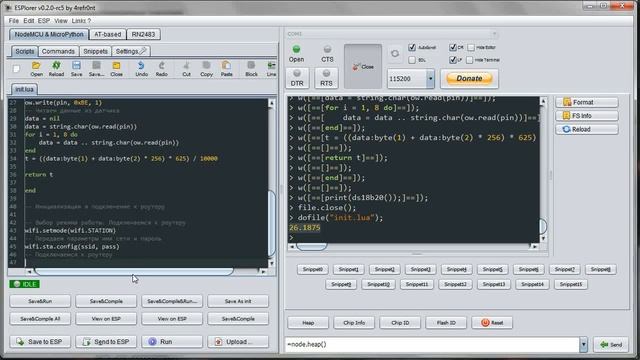640x360 pixels.
Task: Toggle the DTR line button
Action: pyautogui.click(x=297, y=78)
